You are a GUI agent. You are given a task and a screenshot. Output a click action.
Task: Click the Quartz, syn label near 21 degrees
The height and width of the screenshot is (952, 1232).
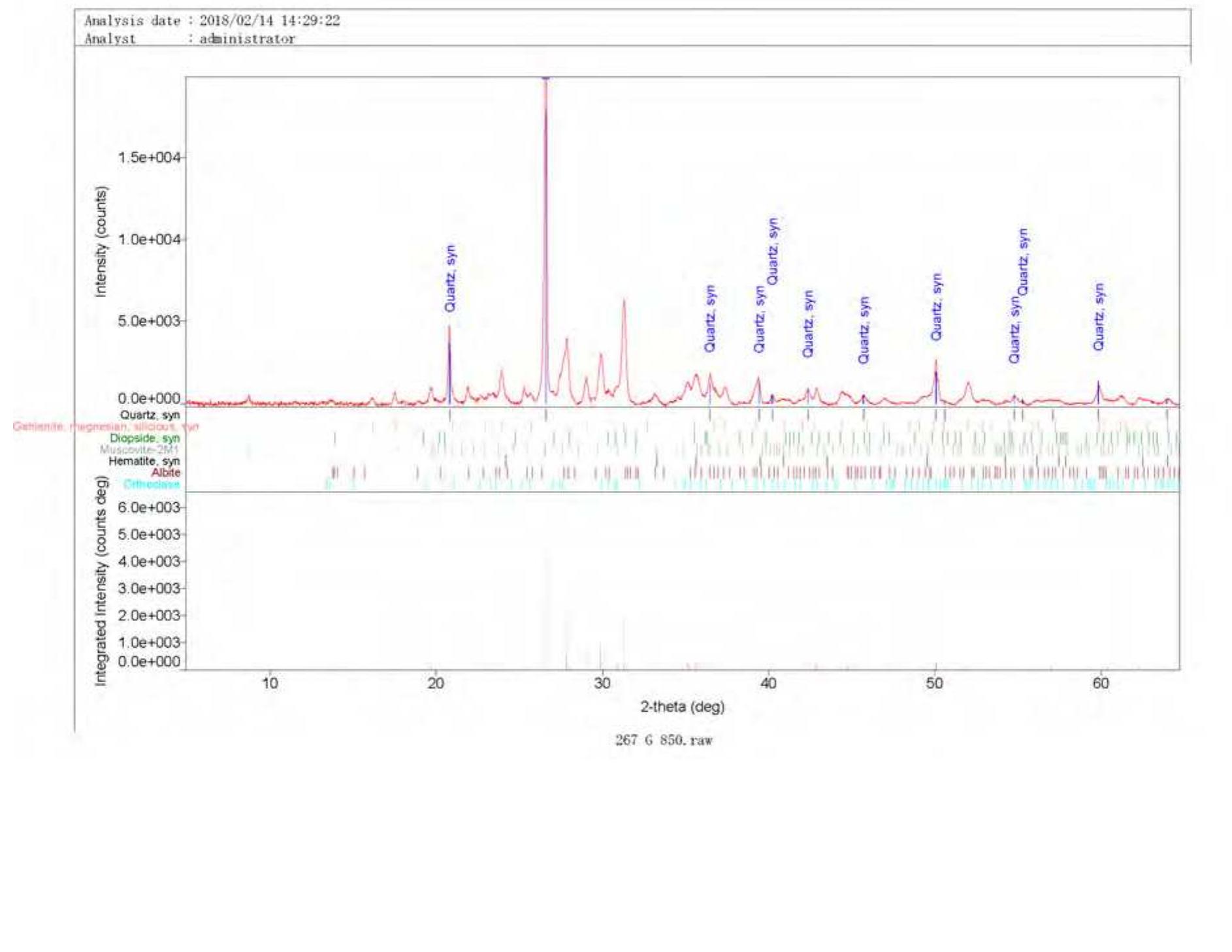click(x=450, y=278)
